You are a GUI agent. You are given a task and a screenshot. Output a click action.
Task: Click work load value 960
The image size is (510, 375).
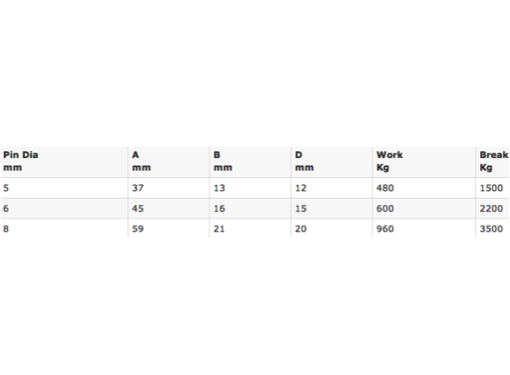click(385, 229)
